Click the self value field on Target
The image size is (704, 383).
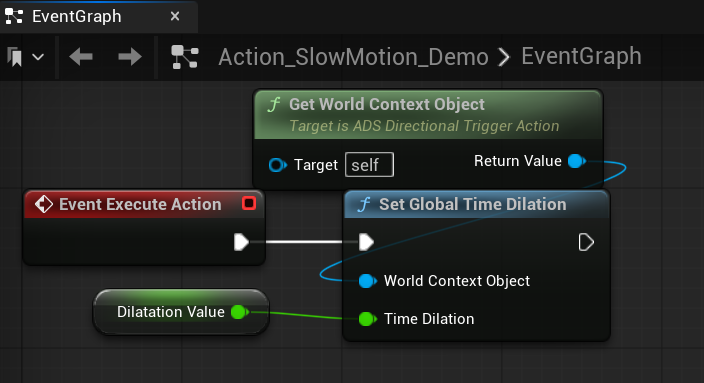tap(369, 165)
